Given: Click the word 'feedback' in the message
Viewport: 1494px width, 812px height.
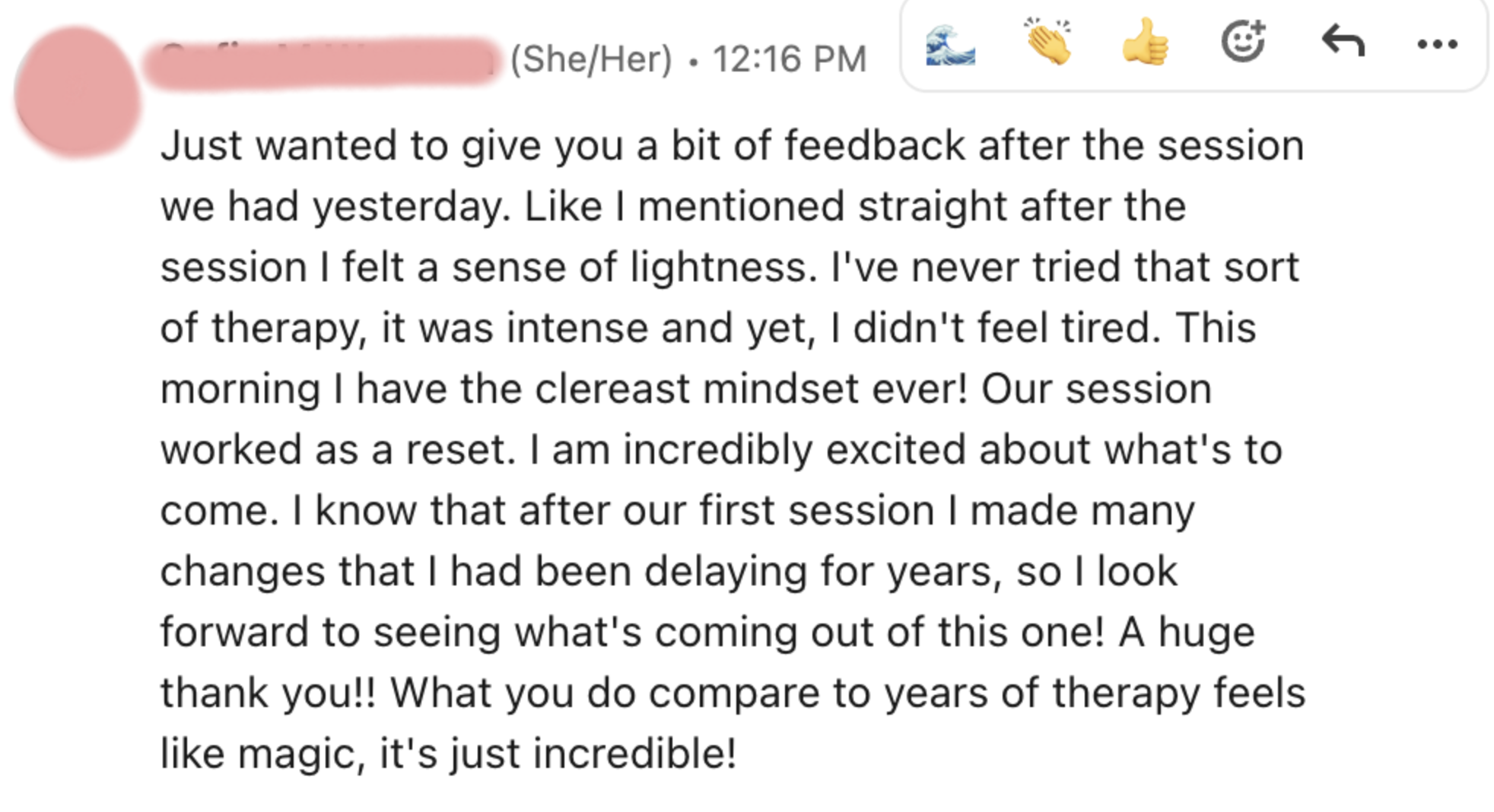Looking at the screenshot, I should point(874,145).
